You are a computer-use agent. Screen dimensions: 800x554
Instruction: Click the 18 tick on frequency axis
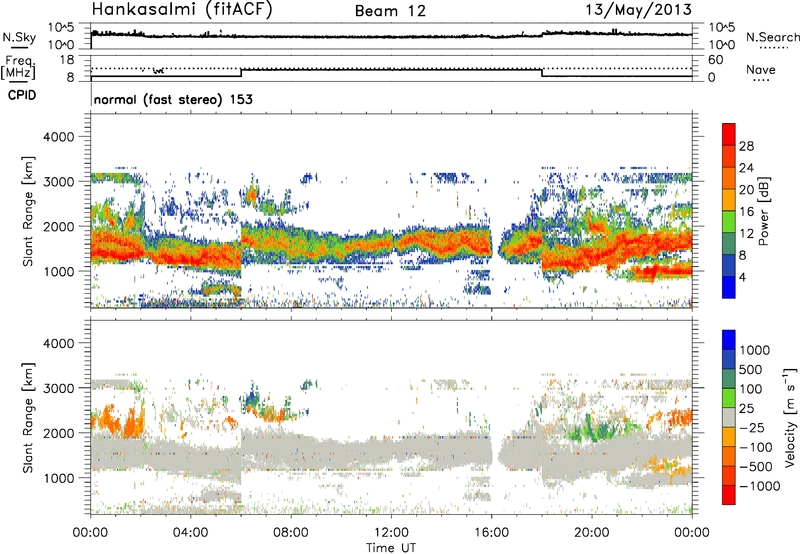67,60
